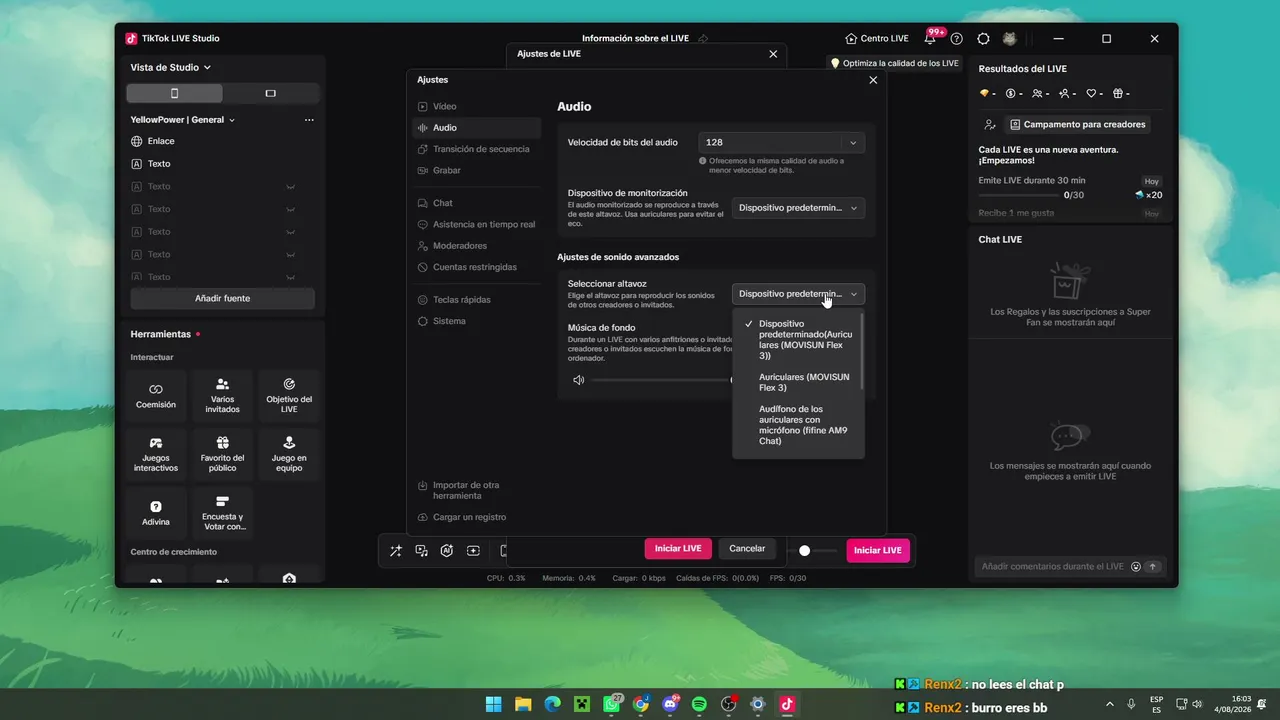
Task: Open Cuentas restringidas settings
Action: (x=476, y=268)
